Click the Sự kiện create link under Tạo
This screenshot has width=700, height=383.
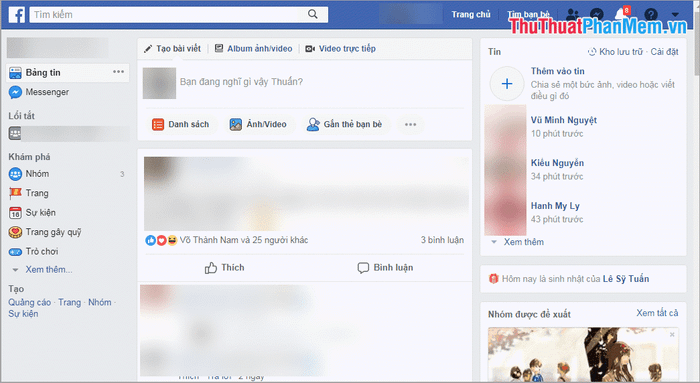pos(23,314)
